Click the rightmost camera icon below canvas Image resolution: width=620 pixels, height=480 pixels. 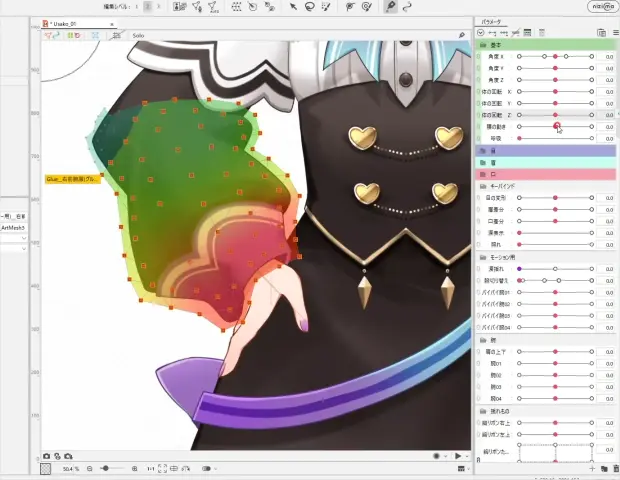pyautogui.click(x=68, y=456)
